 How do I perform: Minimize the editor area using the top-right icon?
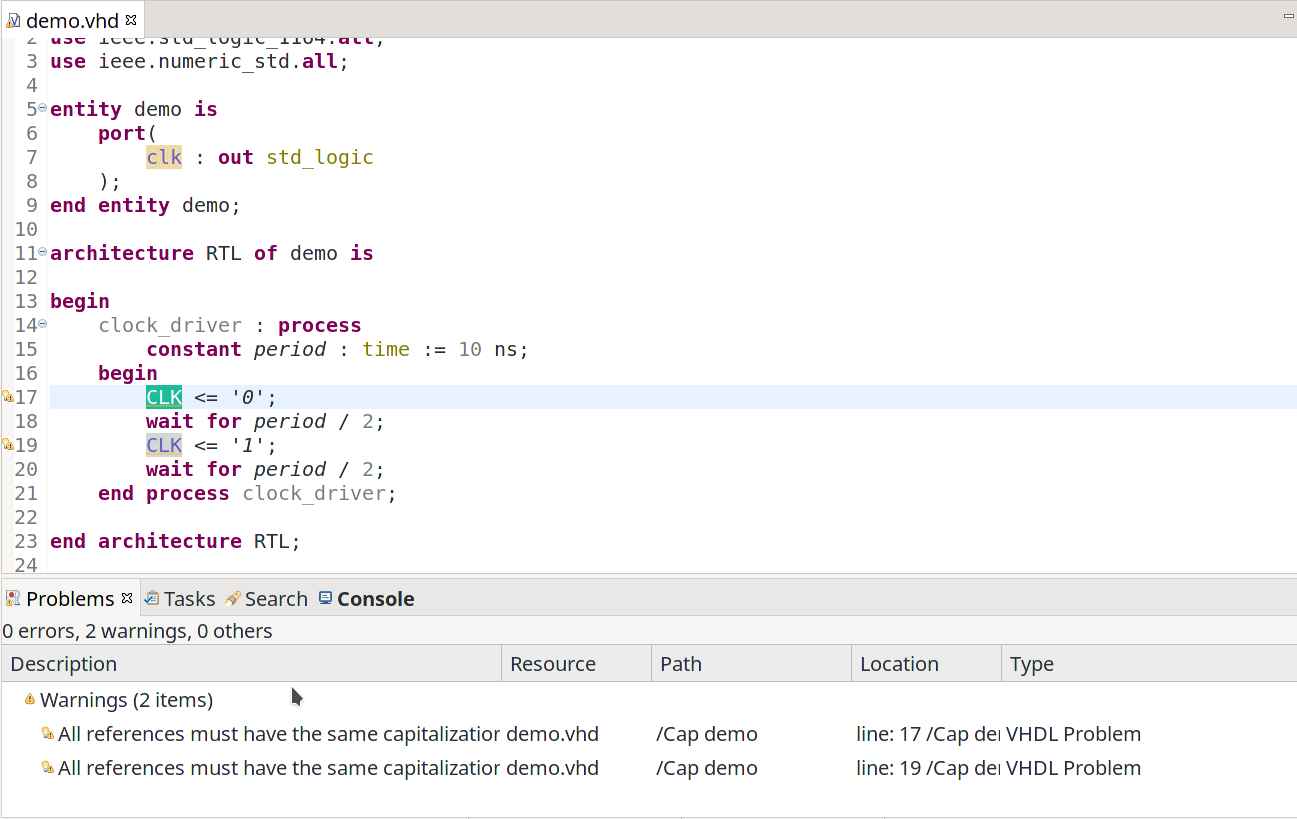pos(1290,17)
